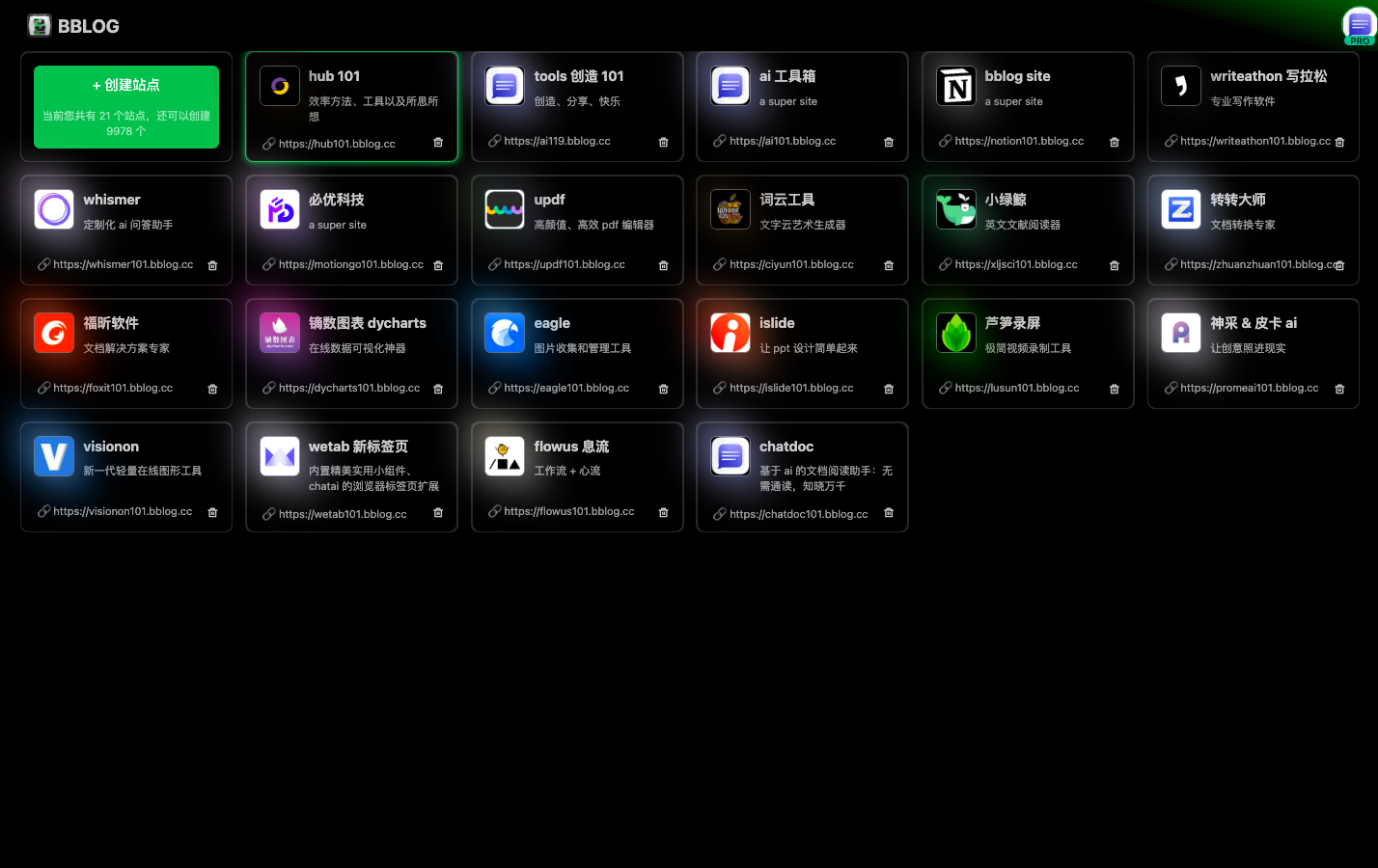The width and height of the screenshot is (1378, 868).
Task: Delete the 词云工具 site
Action: pos(889,265)
